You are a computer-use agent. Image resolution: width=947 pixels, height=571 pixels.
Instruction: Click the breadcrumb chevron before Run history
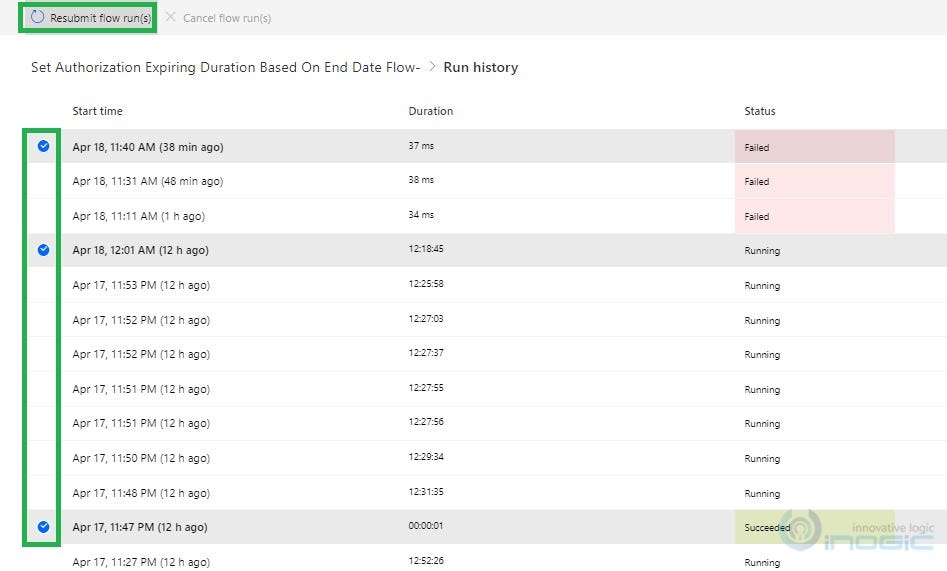tap(432, 66)
